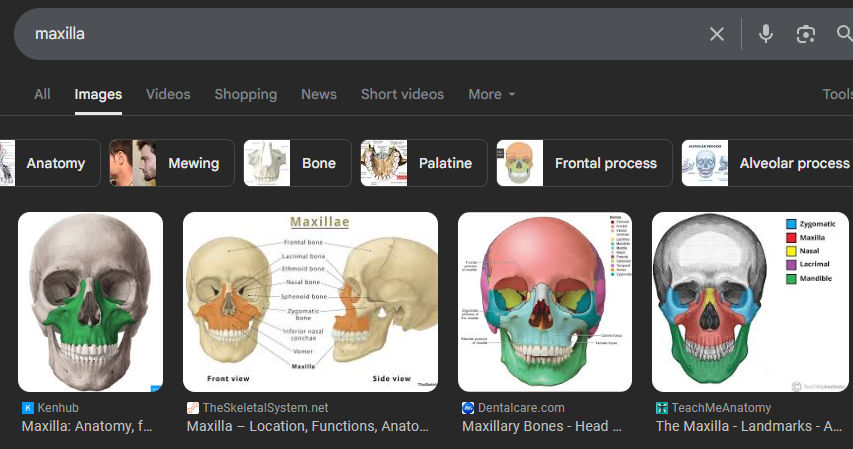Screen dimensions: 853x449
Task: Apply the Mewing filter chip
Action: [x=172, y=163]
